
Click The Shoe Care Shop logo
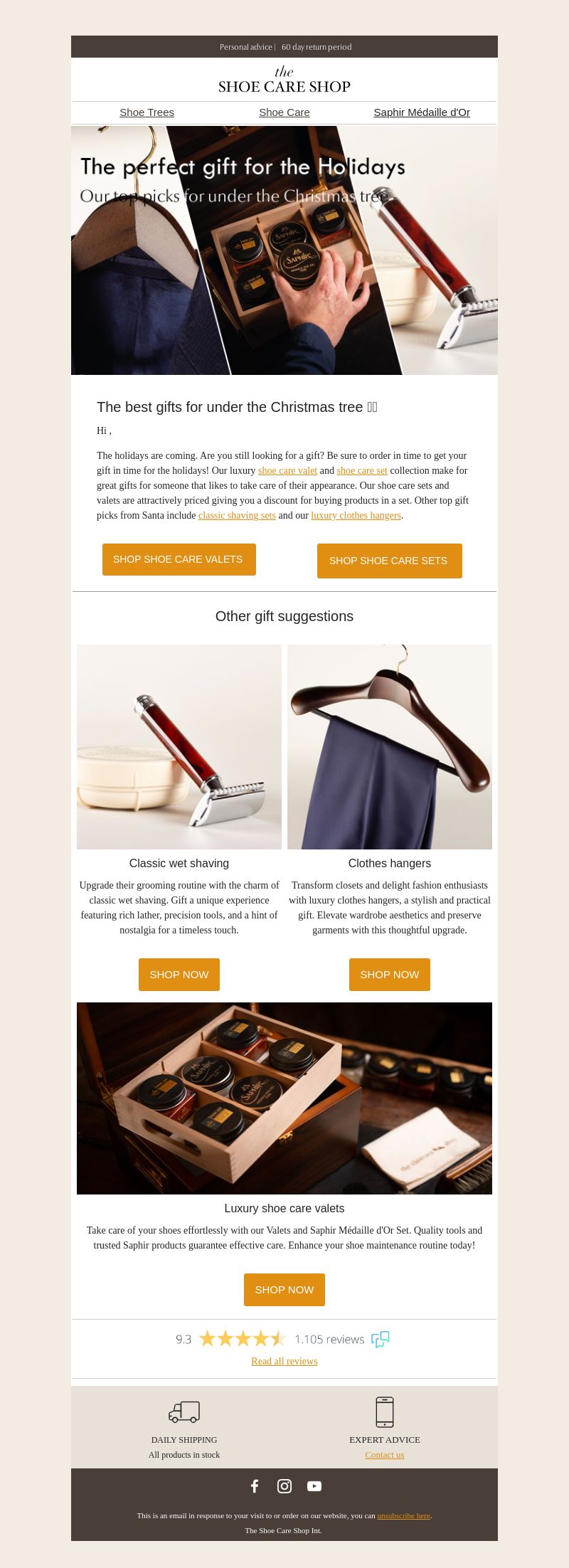click(284, 80)
